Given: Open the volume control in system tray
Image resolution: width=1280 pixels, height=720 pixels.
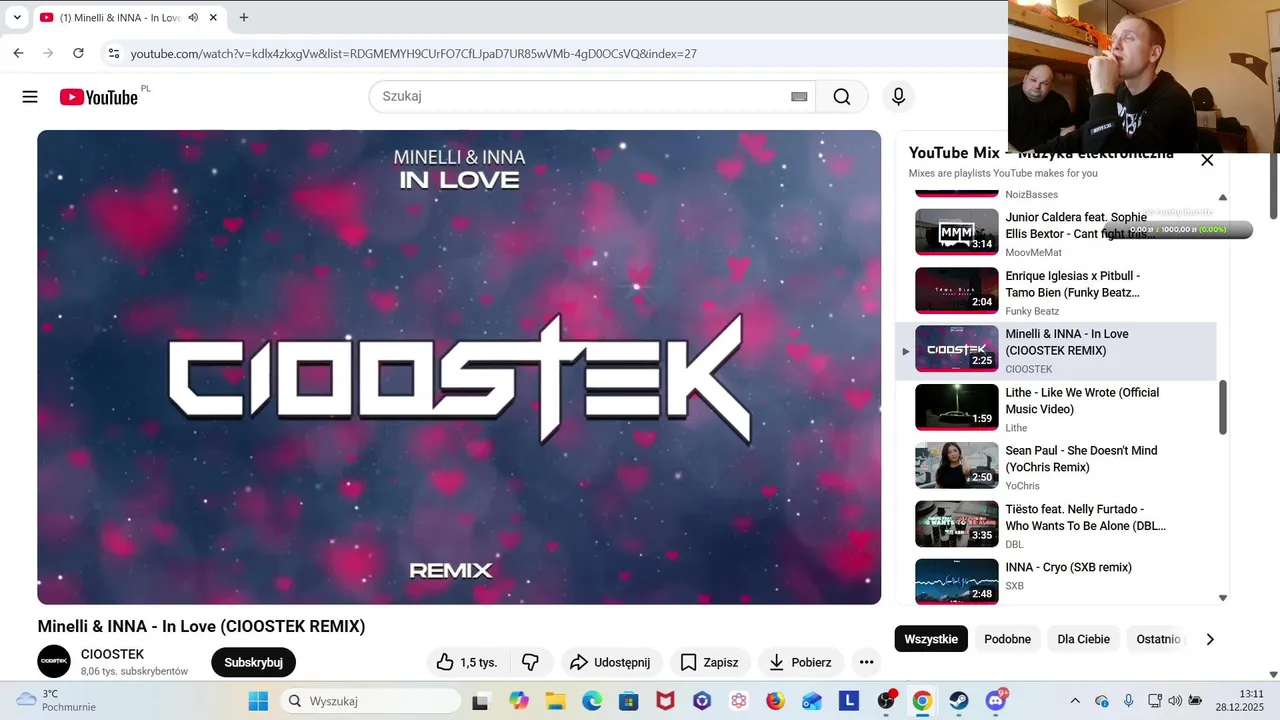Looking at the screenshot, I should 1175,701.
